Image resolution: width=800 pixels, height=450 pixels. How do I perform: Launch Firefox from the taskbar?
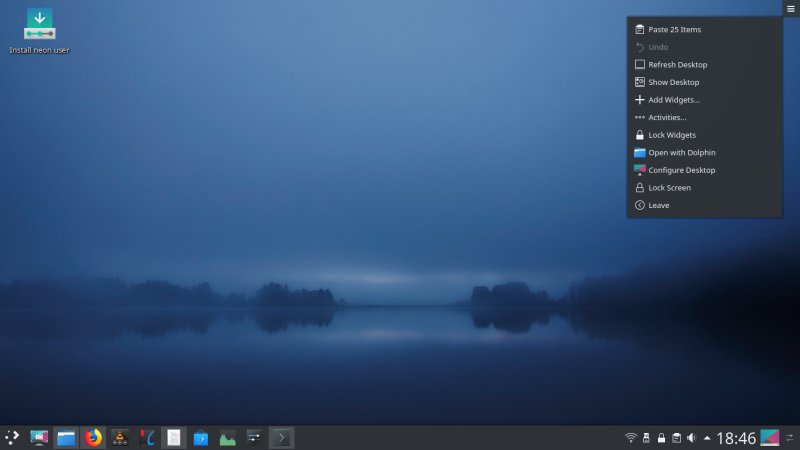click(x=93, y=438)
